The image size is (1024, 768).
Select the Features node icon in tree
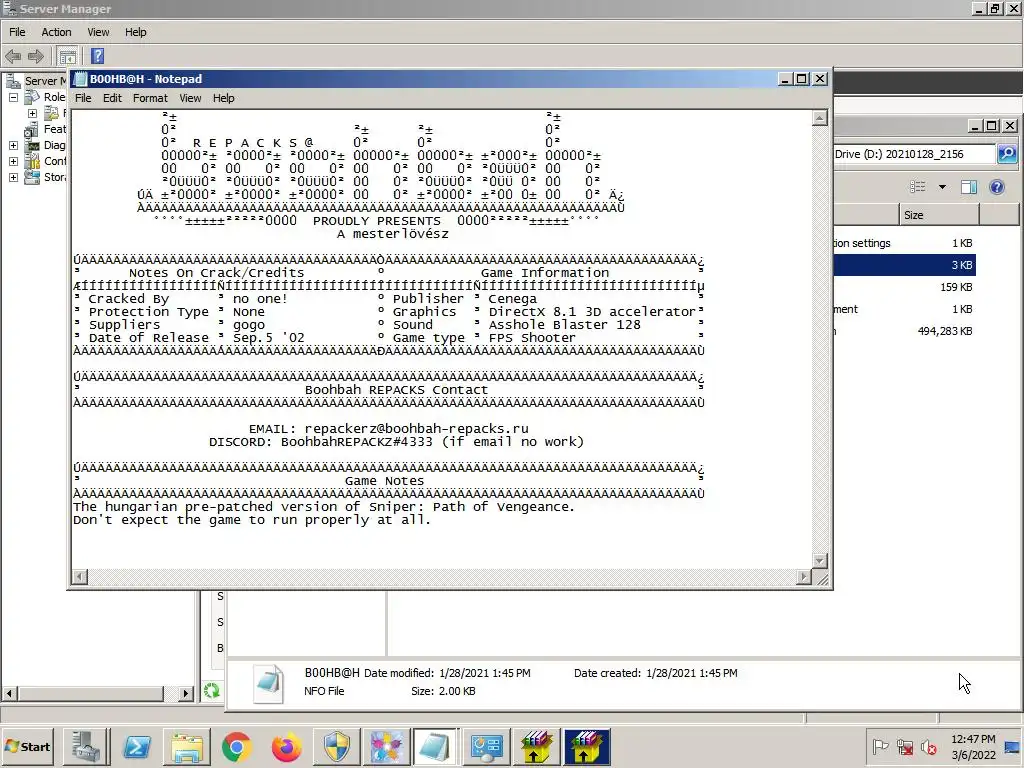(31, 129)
